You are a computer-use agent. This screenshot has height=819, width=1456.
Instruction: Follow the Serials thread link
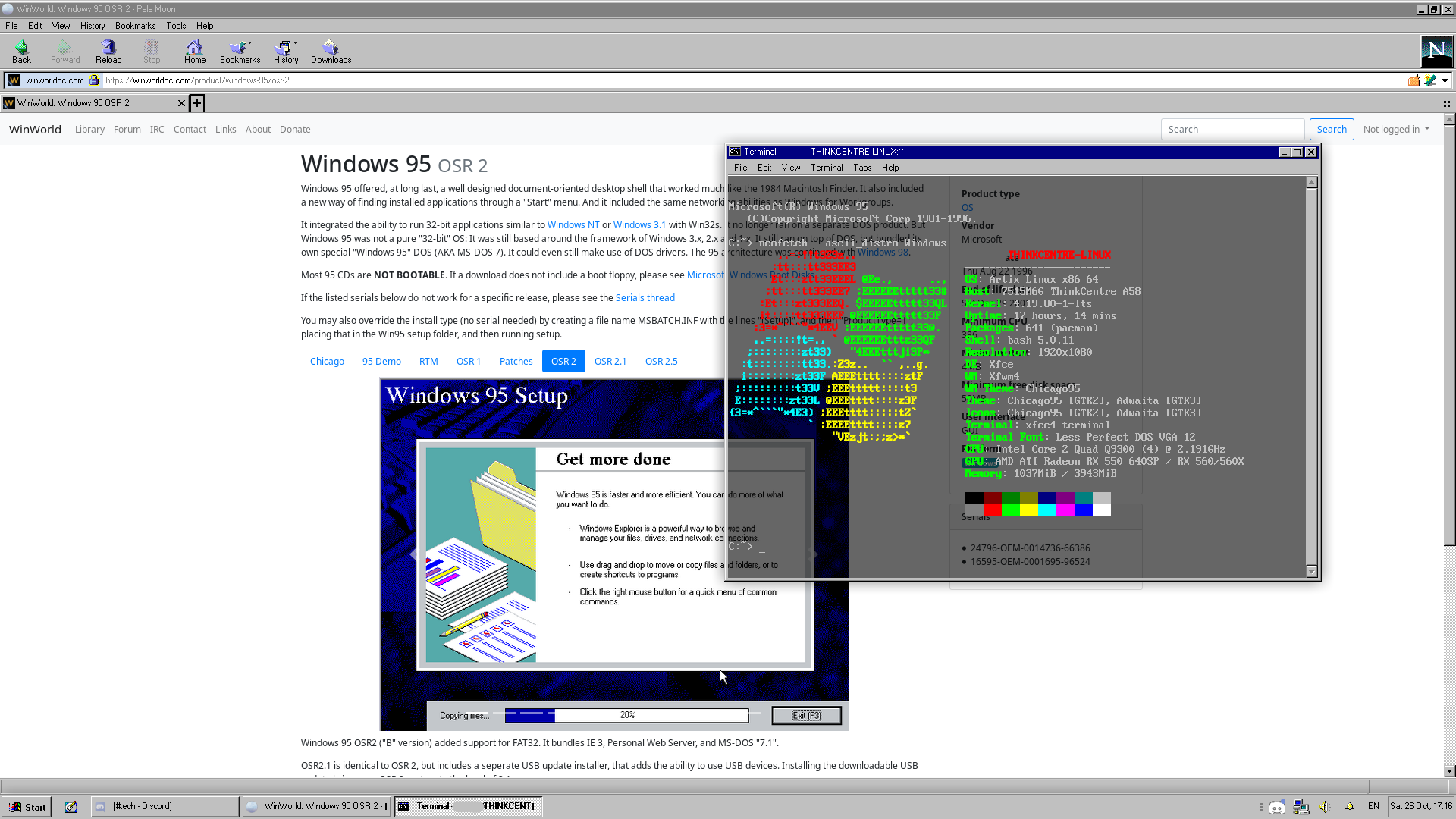point(645,298)
